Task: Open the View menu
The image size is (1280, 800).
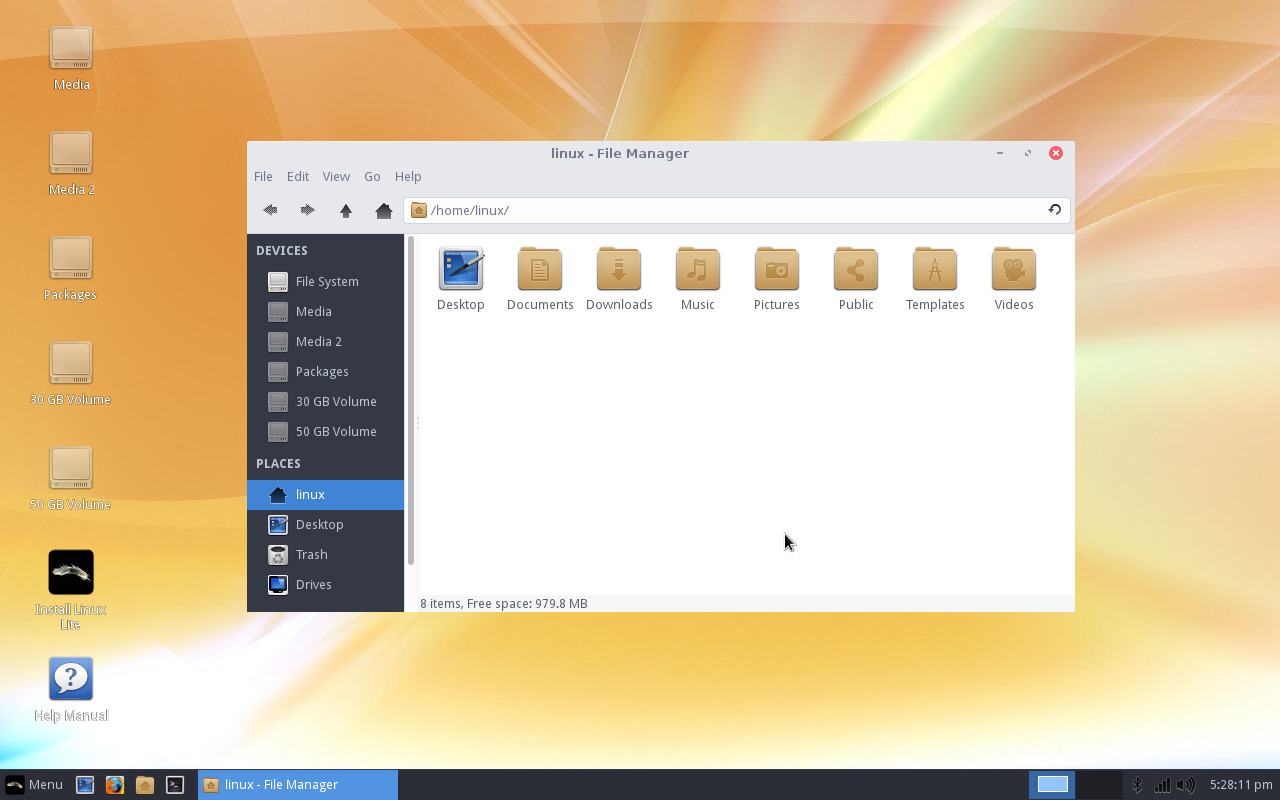Action: tap(336, 176)
